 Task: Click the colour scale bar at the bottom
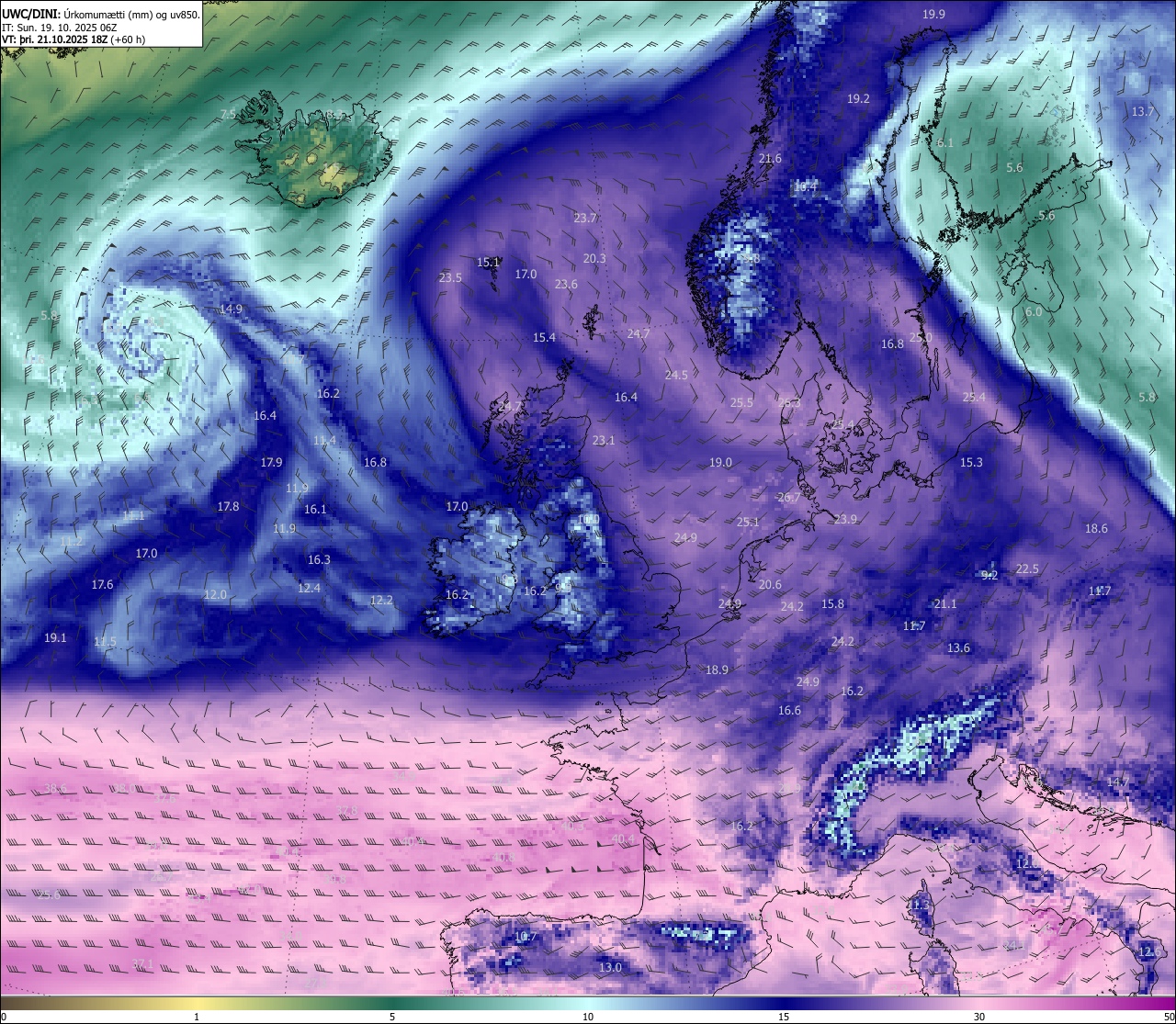588,1002
